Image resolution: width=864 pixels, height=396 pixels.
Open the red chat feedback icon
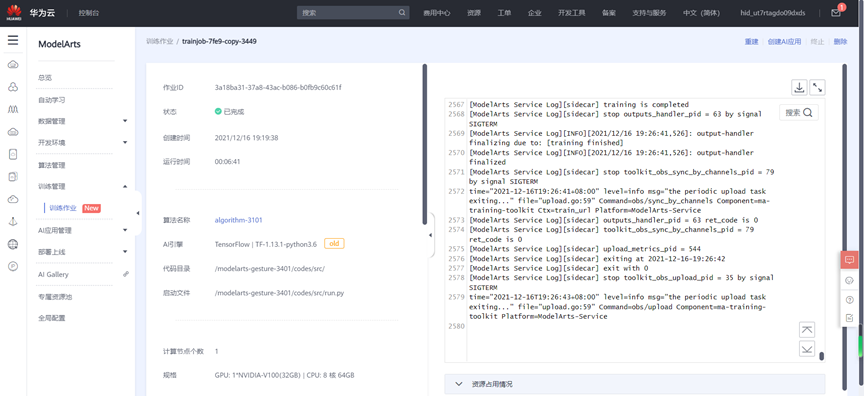click(x=850, y=260)
